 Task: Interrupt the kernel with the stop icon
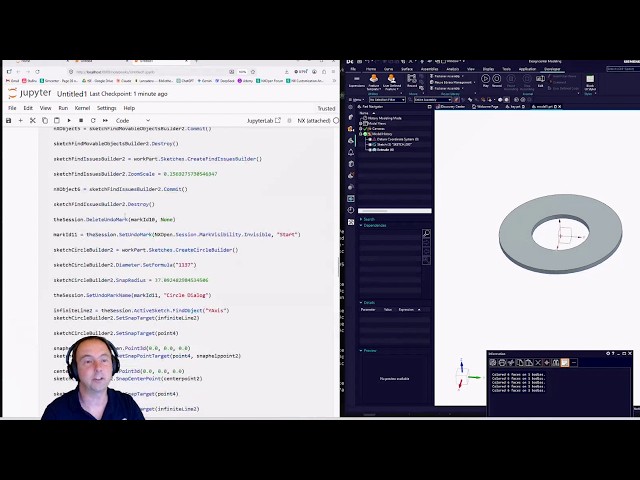[x=81, y=120]
